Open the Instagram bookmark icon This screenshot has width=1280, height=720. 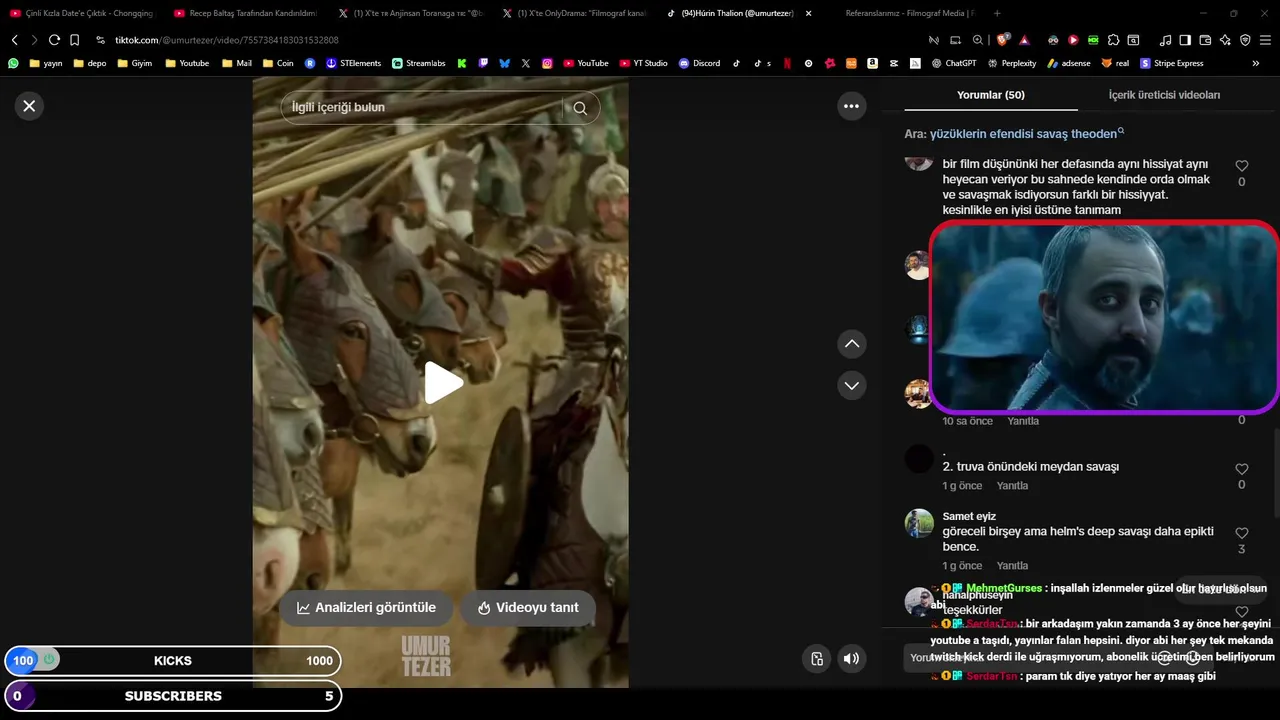pyautogui.click(x=547, y=63)
